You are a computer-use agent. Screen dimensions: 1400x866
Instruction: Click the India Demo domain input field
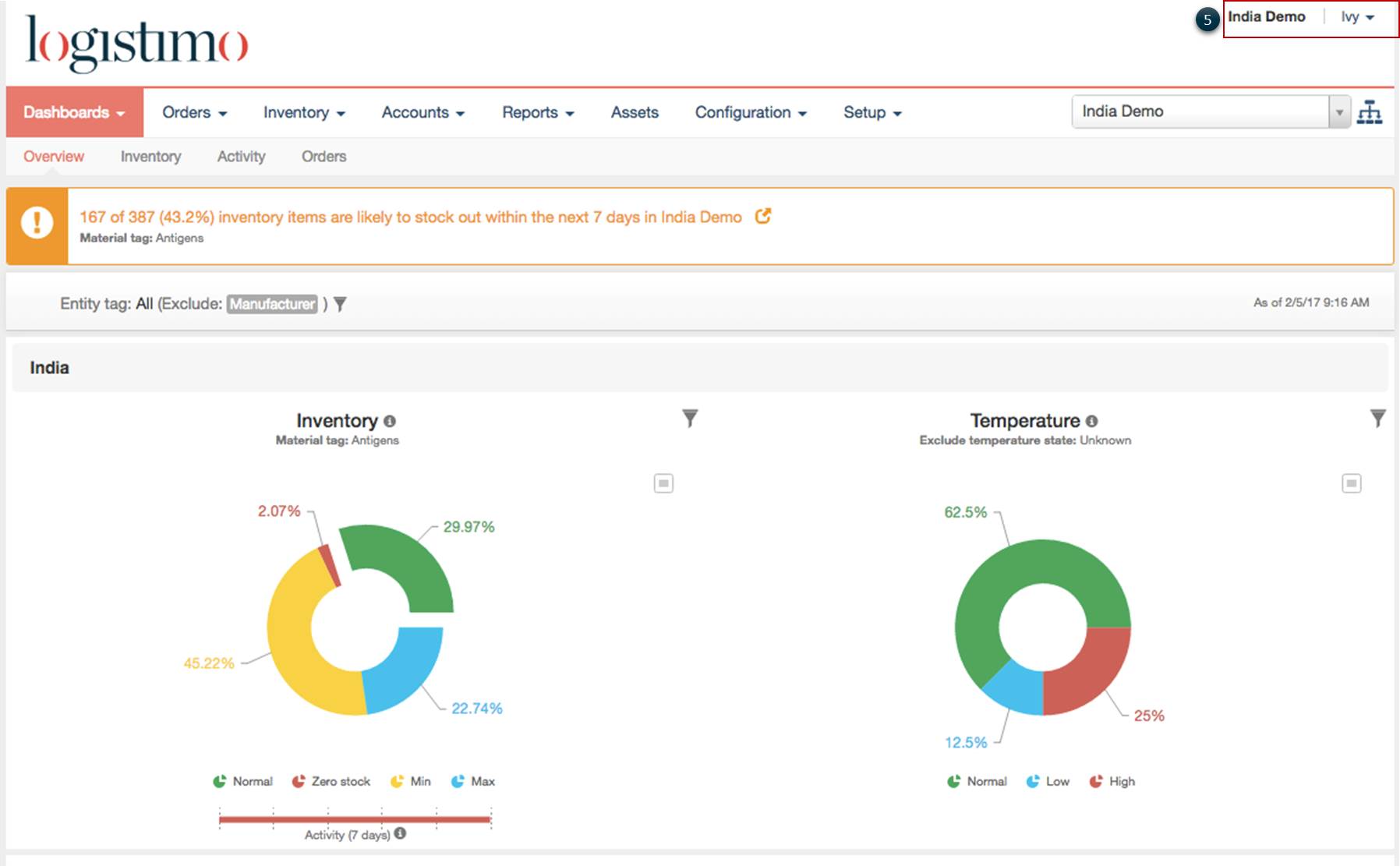pos(1200,112)
